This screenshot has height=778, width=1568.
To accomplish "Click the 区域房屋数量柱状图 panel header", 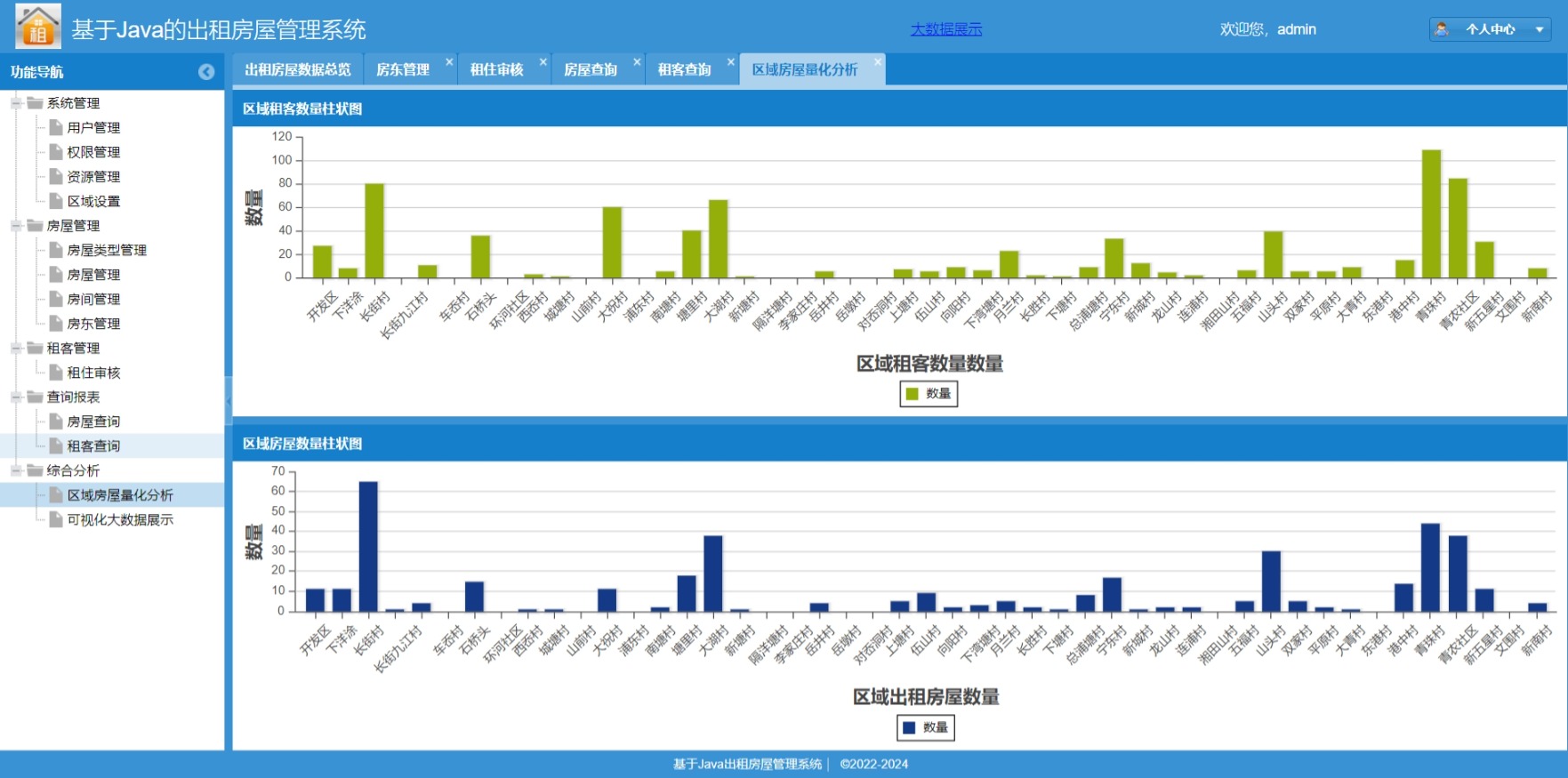I will (x=899, y=444).
